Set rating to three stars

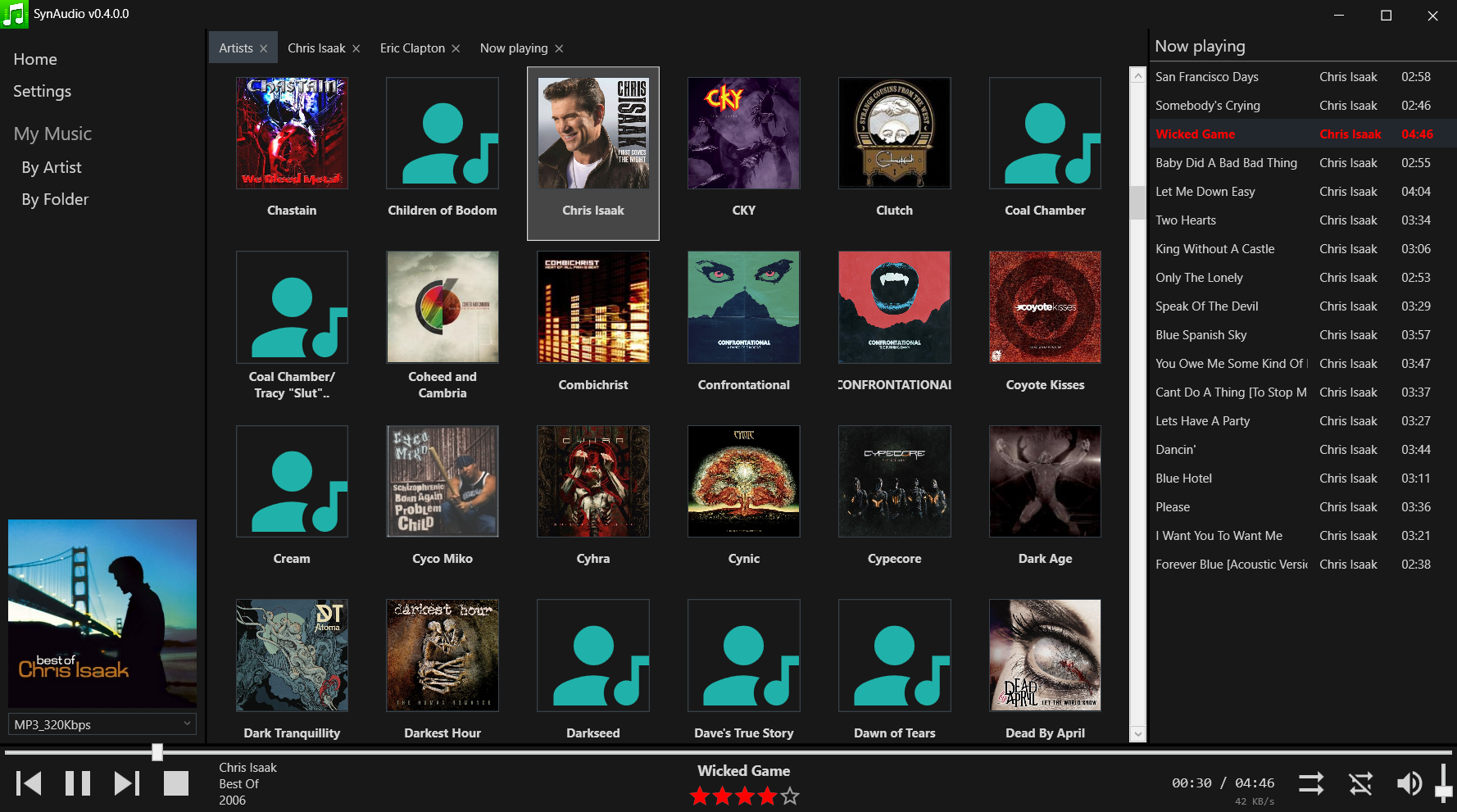pyautogui.click(x=745, y=796)
